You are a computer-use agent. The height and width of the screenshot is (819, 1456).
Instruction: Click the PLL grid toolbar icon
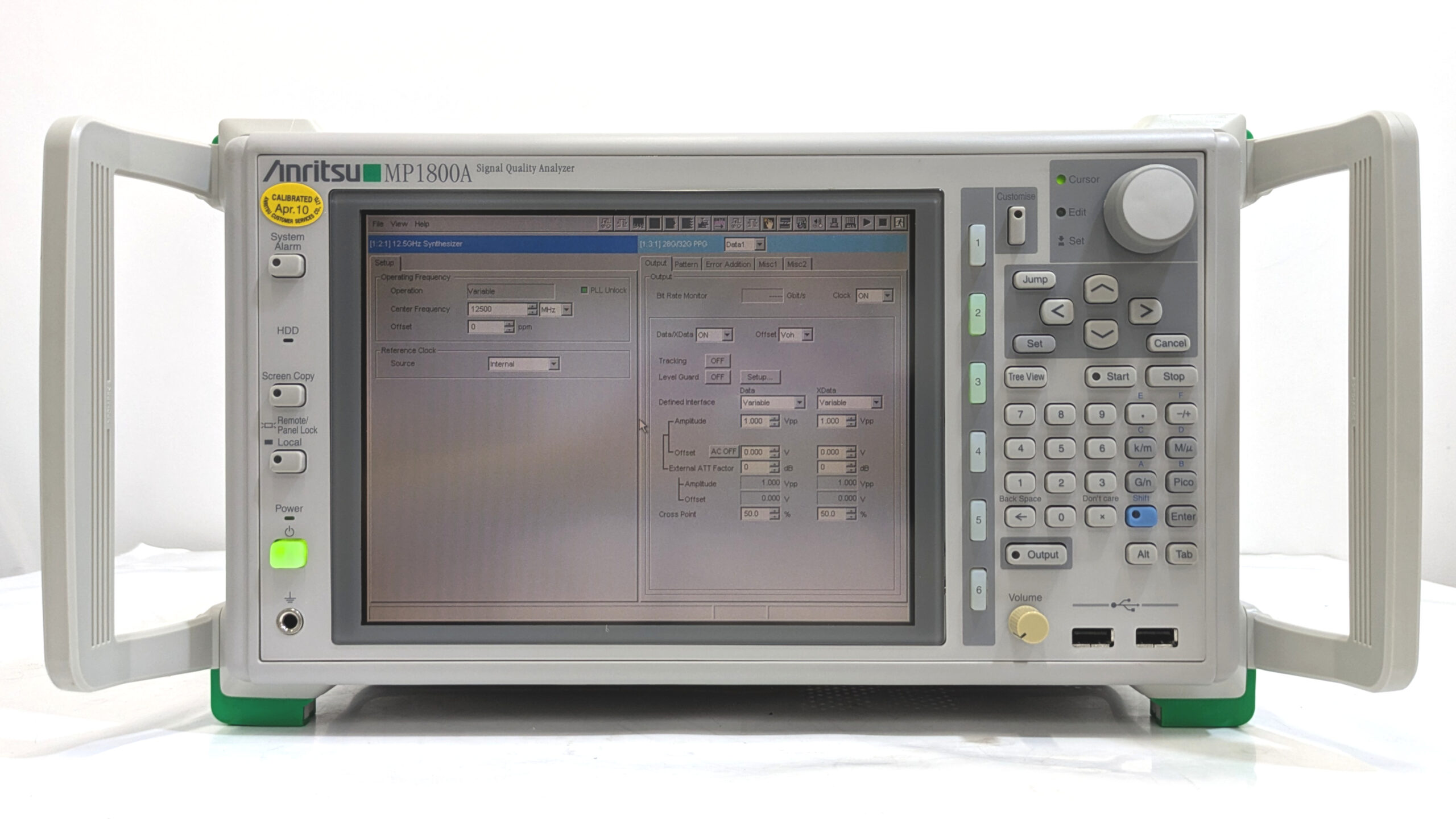coord(850,223)
